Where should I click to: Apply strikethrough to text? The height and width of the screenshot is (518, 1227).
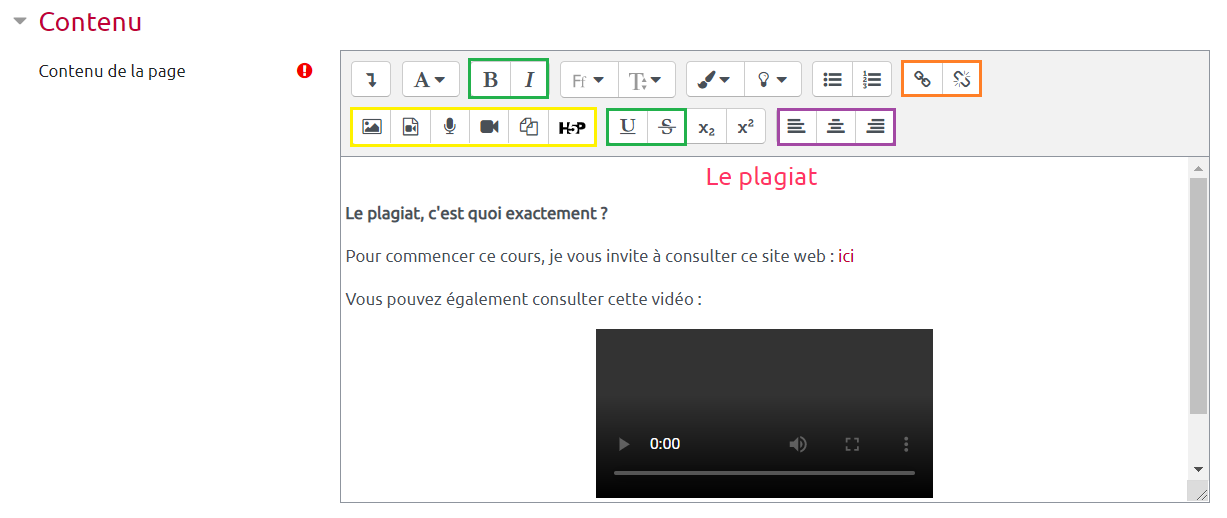coord(667,127)
